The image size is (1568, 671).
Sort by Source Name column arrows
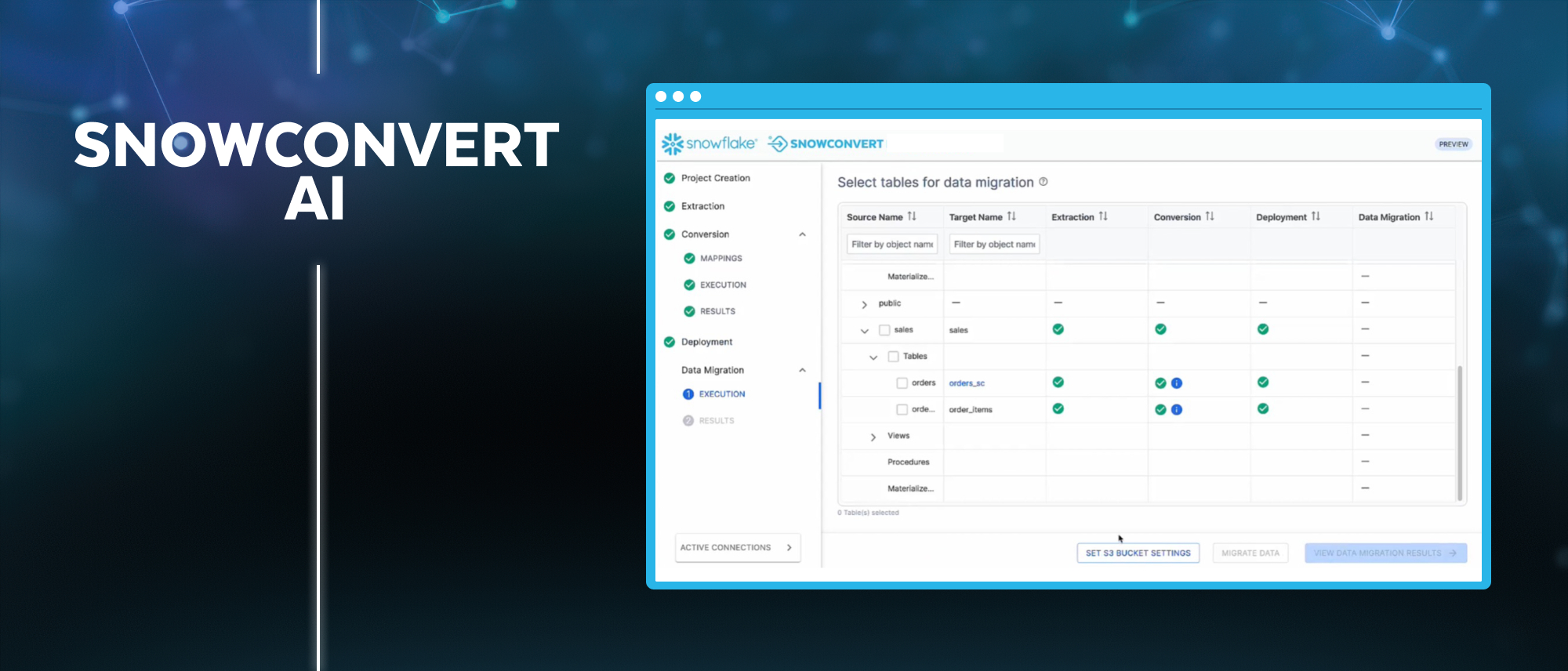(x=912, y=216)
